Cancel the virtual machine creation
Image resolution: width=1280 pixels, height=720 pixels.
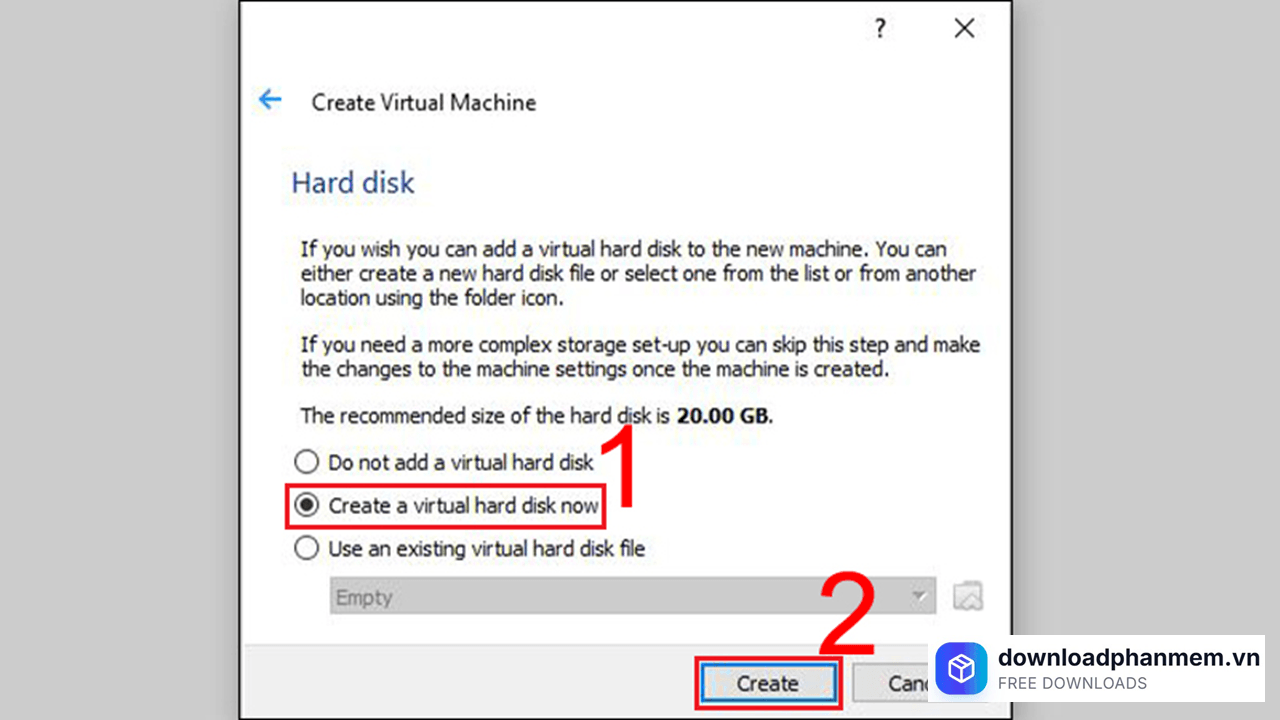(905, 683)
